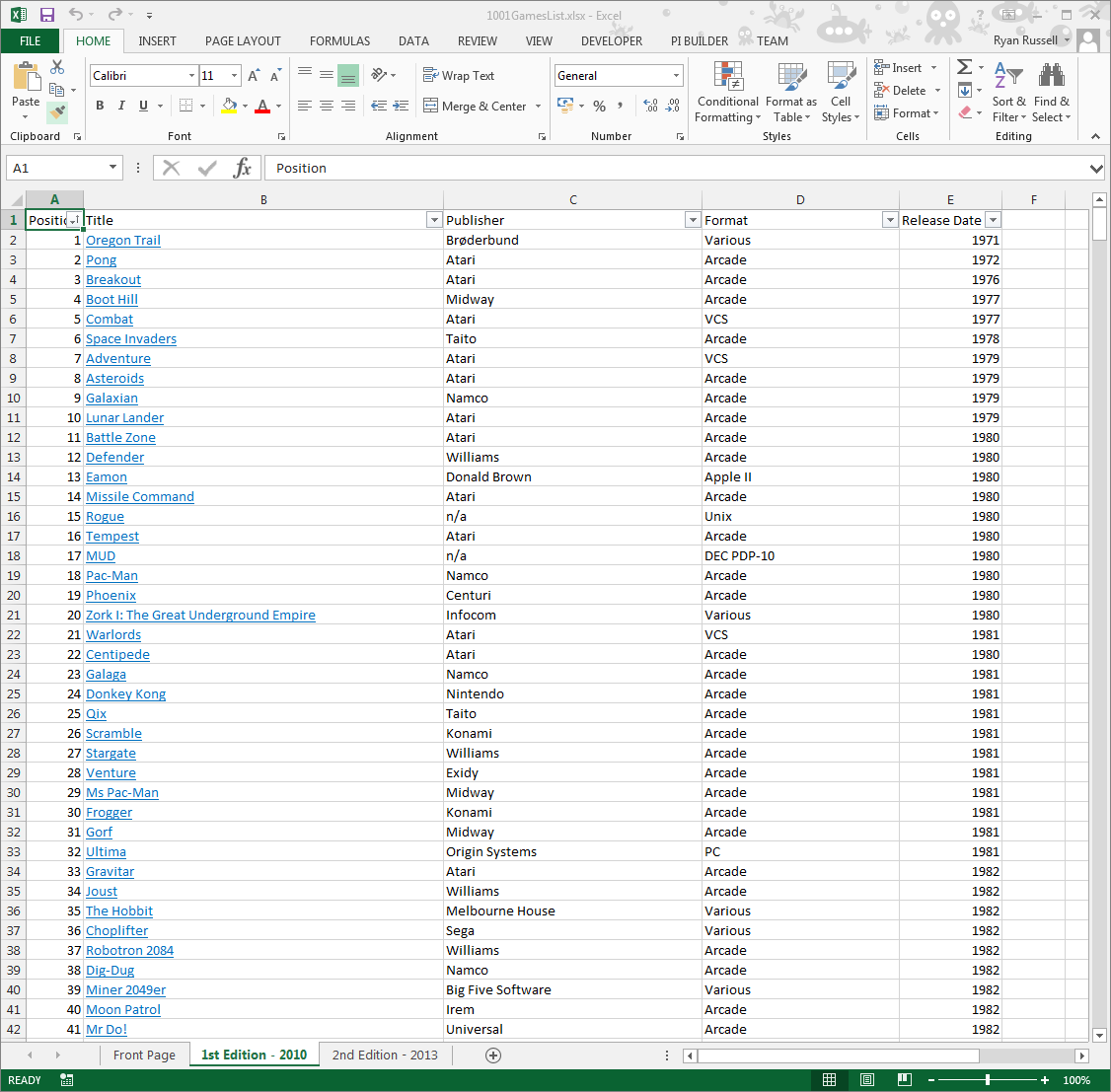
Task: Open the Front Page sheet tab
Action: [x=144, y=1056]
